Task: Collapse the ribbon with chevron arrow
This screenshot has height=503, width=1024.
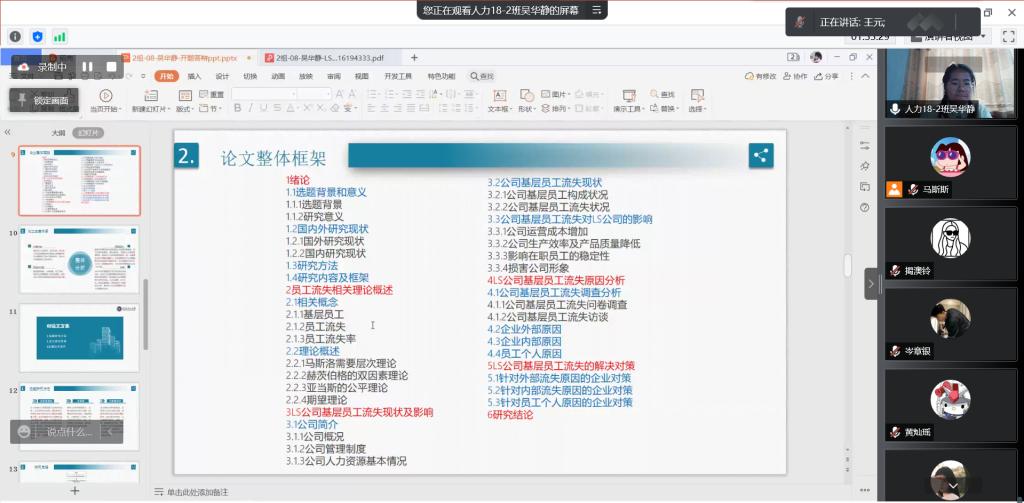Action: 864,76
